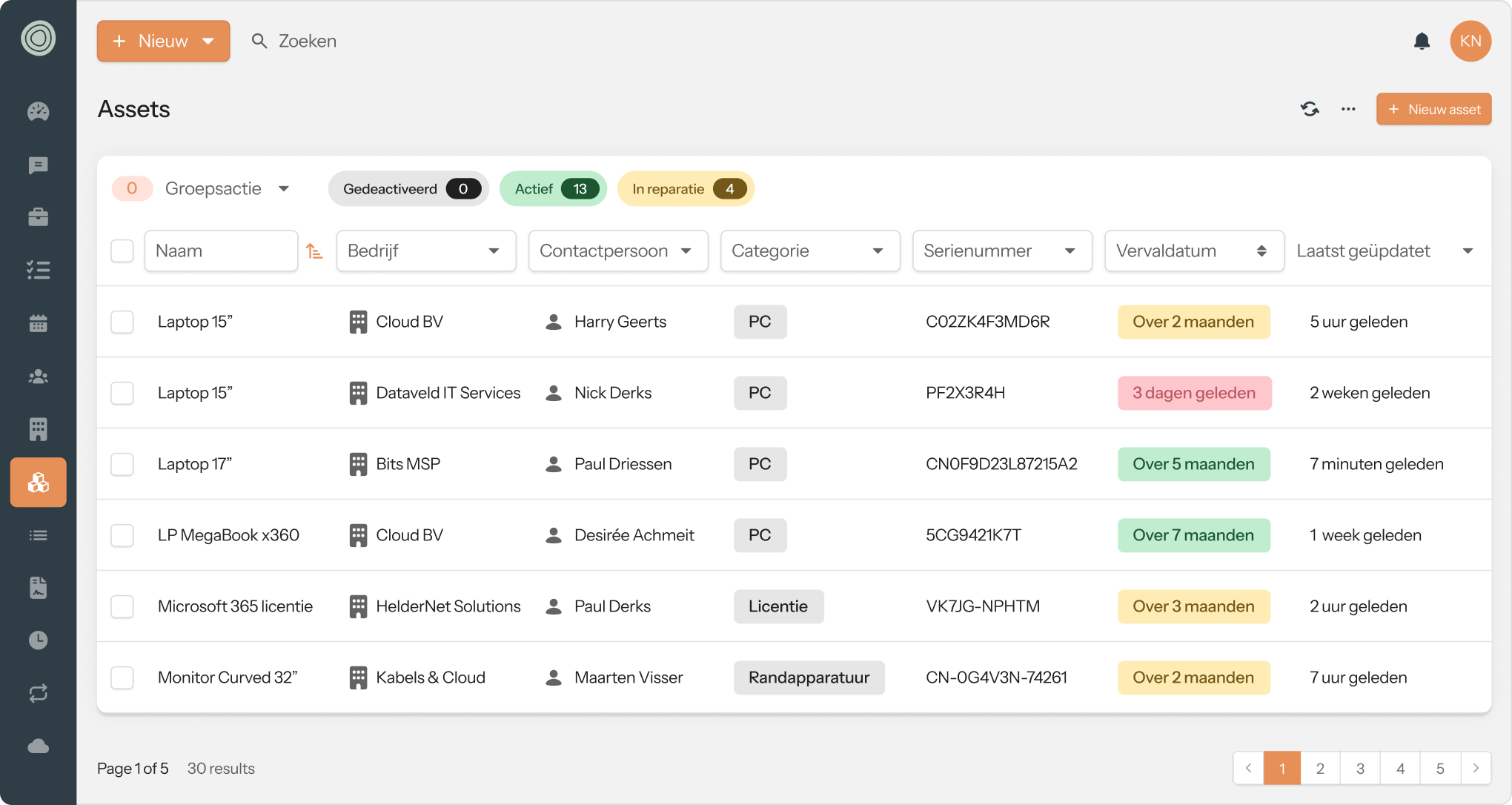Screen dimensions: 1512x805
Task: Check the select-all checkbox in header
Action: pos(122,251)
